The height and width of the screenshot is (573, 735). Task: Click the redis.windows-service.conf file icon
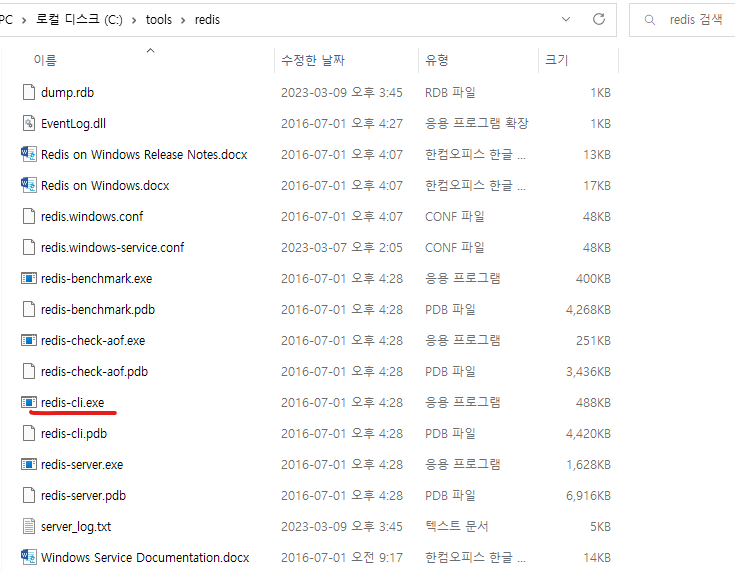tap(29, 247)
